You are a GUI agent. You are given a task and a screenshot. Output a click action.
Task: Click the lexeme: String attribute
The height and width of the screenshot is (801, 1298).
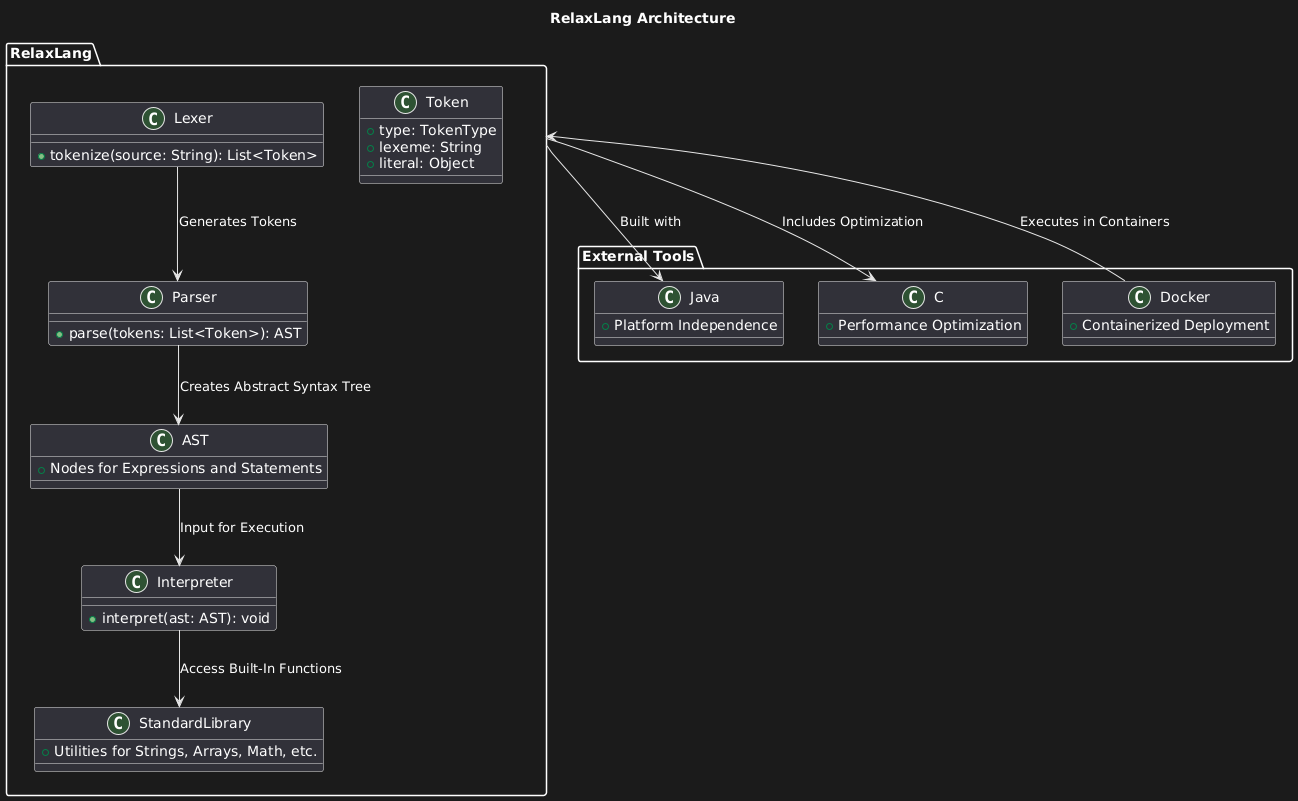430,147
